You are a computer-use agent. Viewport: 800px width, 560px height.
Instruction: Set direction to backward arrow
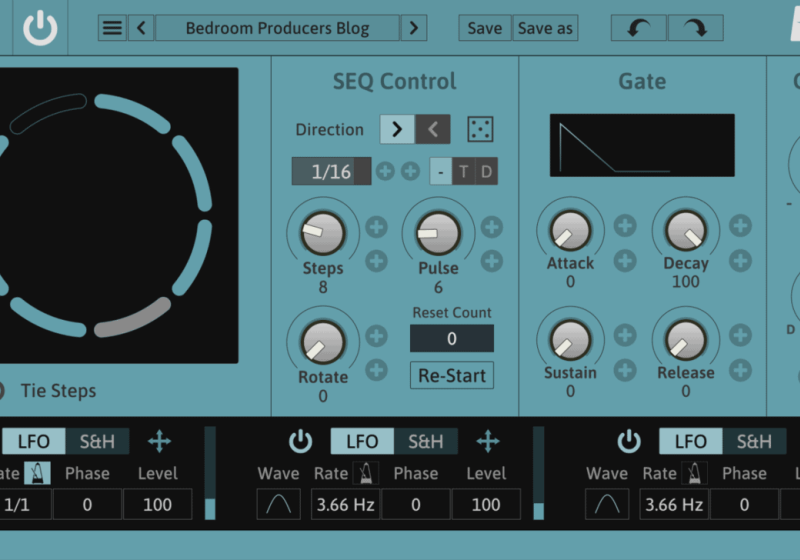[x=433, y=129]
